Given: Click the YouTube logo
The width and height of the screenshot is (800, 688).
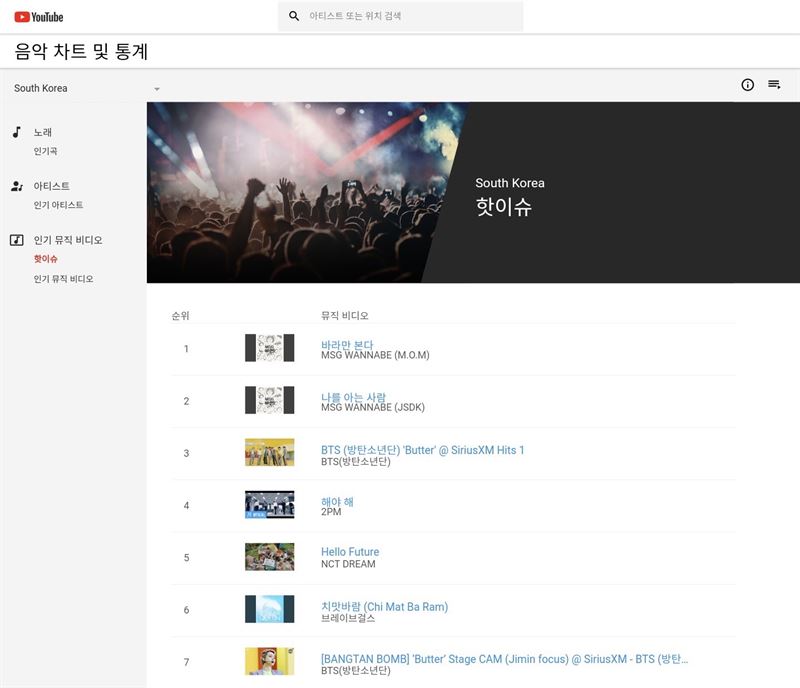Looking at the screenshot, I should [38, 17].
